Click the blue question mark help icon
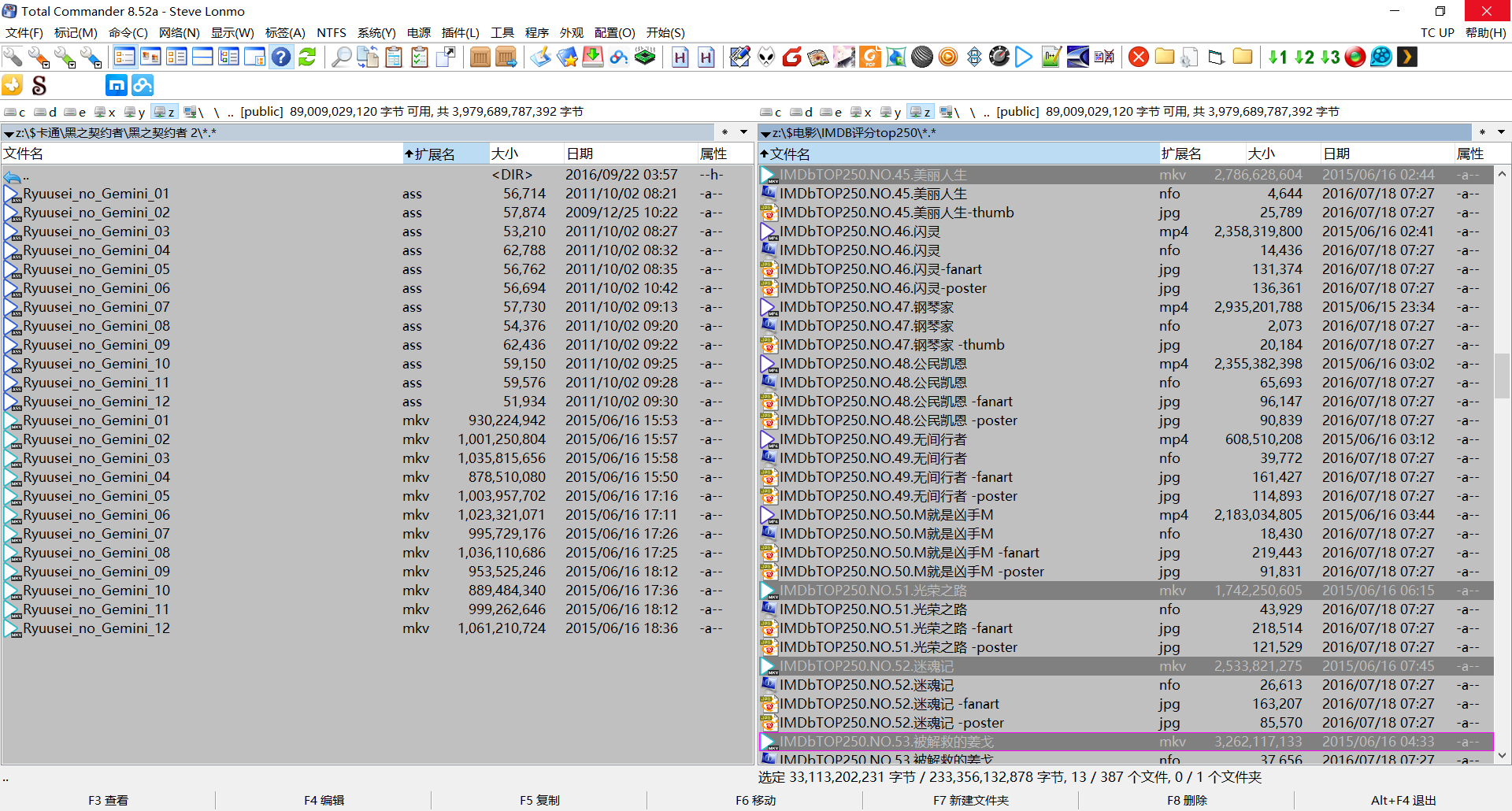Image resolution: width=1512 pixels, height=811 pixels. point(281,57)
